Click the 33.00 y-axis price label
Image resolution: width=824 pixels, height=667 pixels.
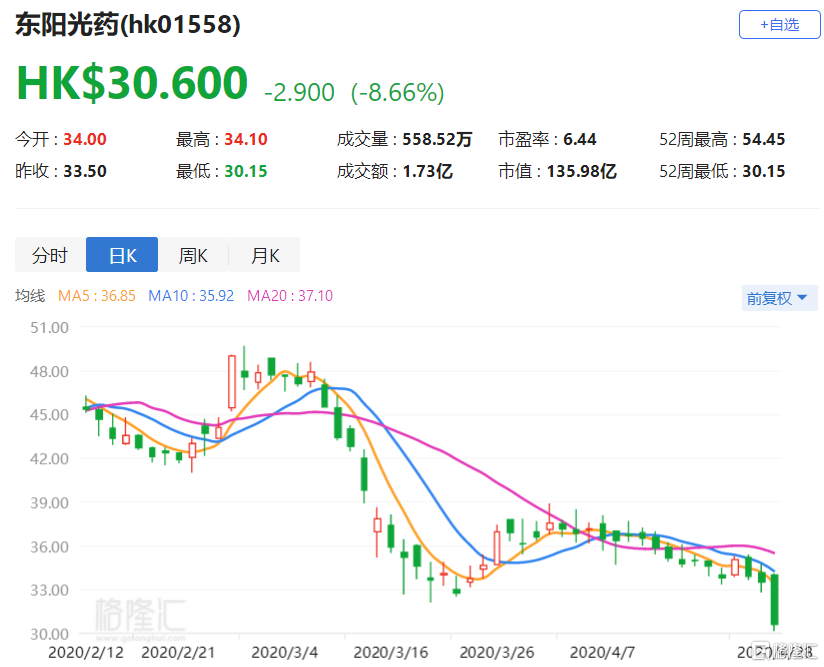[x=49, y=590]
